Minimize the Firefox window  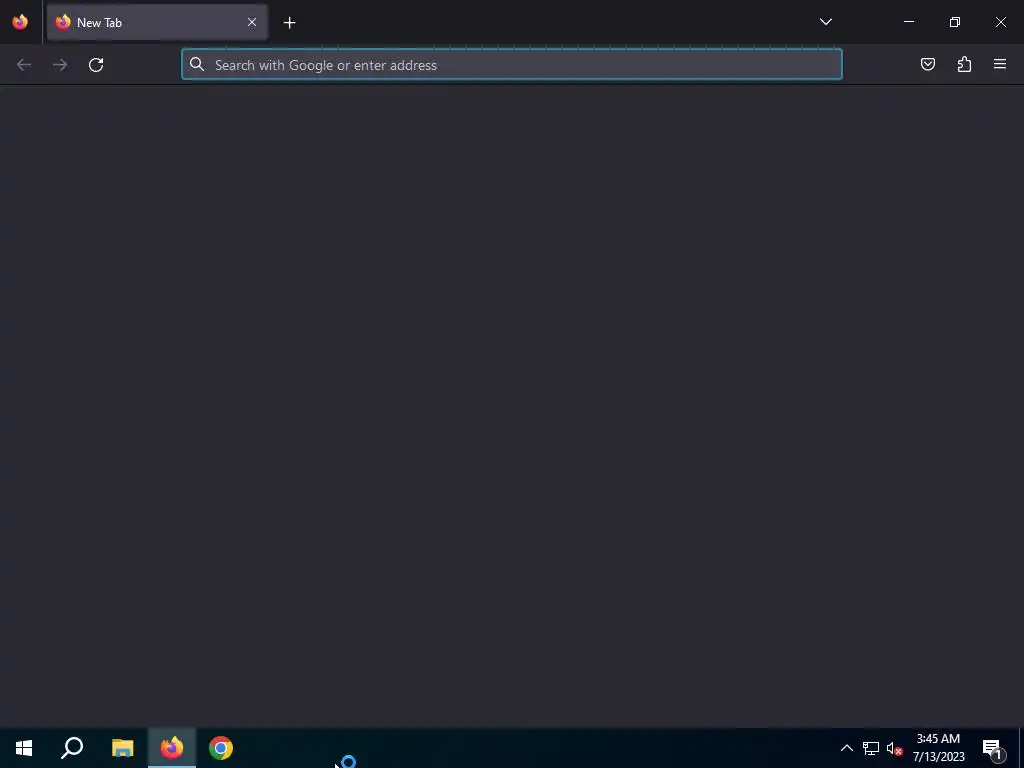908,22
